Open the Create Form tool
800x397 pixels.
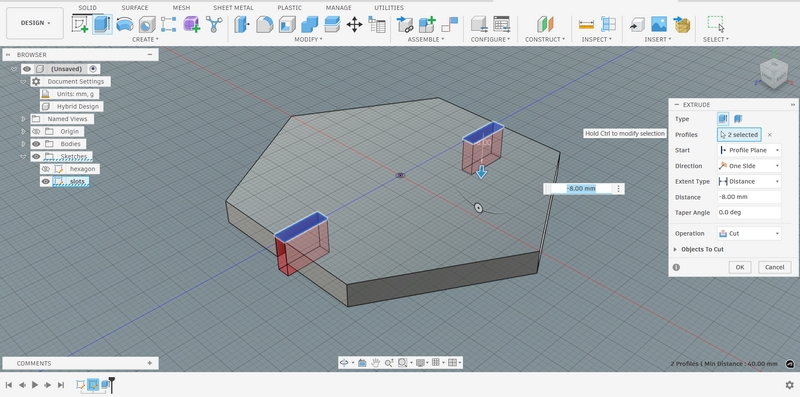point(191,24)
